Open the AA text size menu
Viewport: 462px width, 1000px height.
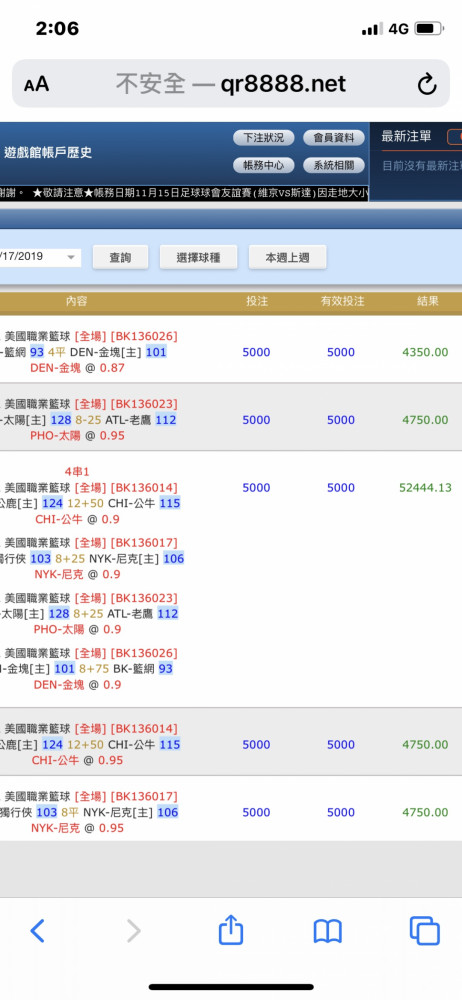click(36, 84)
